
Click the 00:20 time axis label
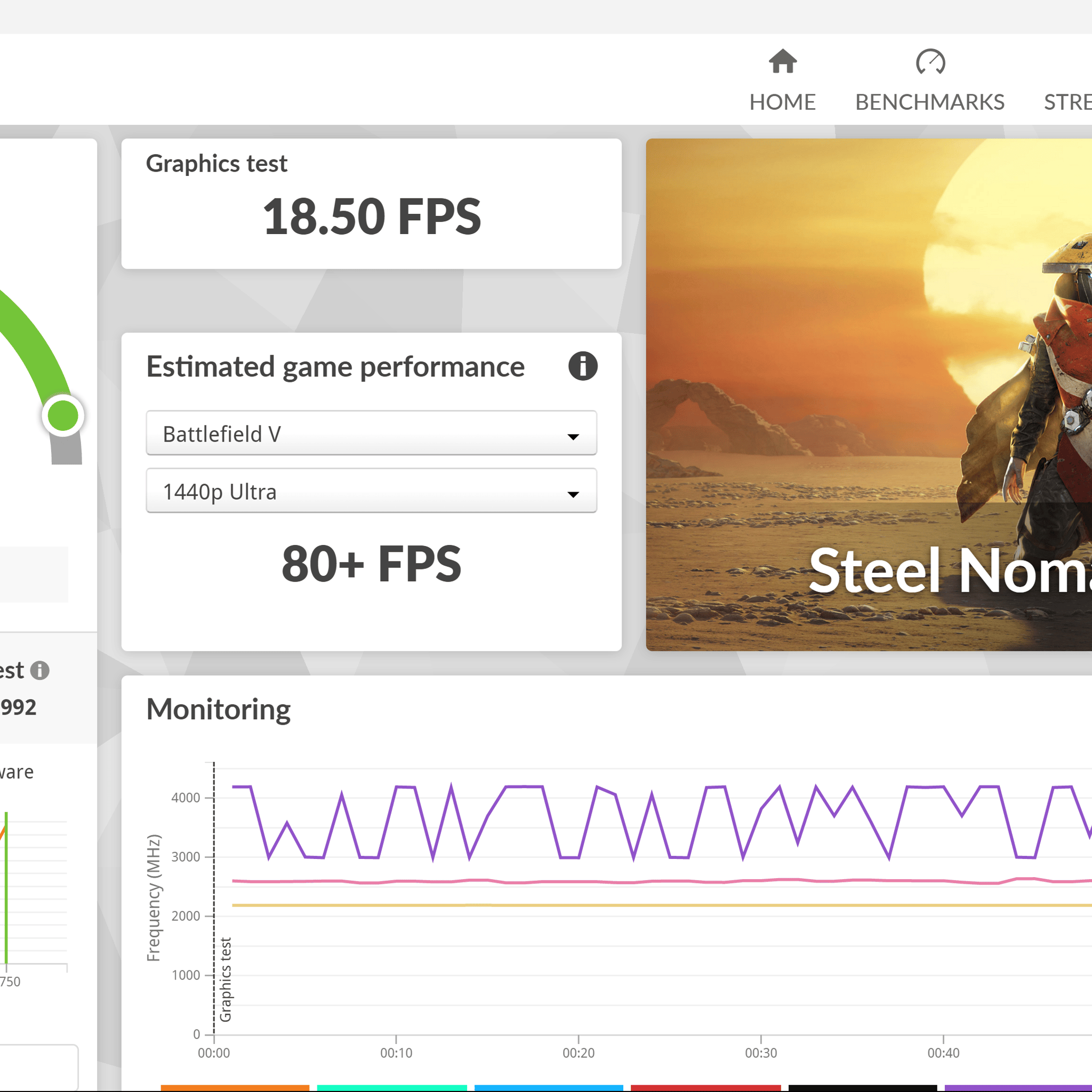(578, 1053)
